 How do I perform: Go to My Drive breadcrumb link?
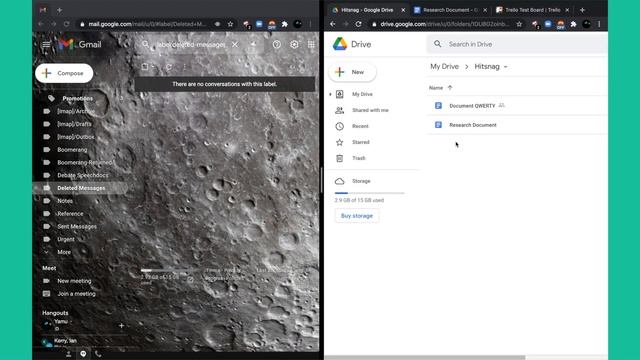tap(444, 67)
